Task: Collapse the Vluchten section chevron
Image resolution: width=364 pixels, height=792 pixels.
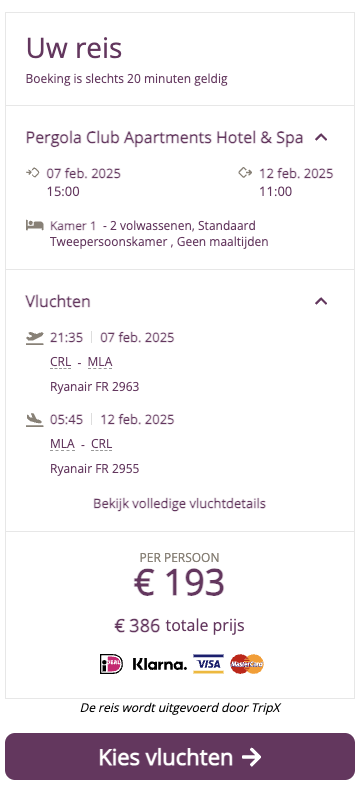Action: click(x=321, y=301)
